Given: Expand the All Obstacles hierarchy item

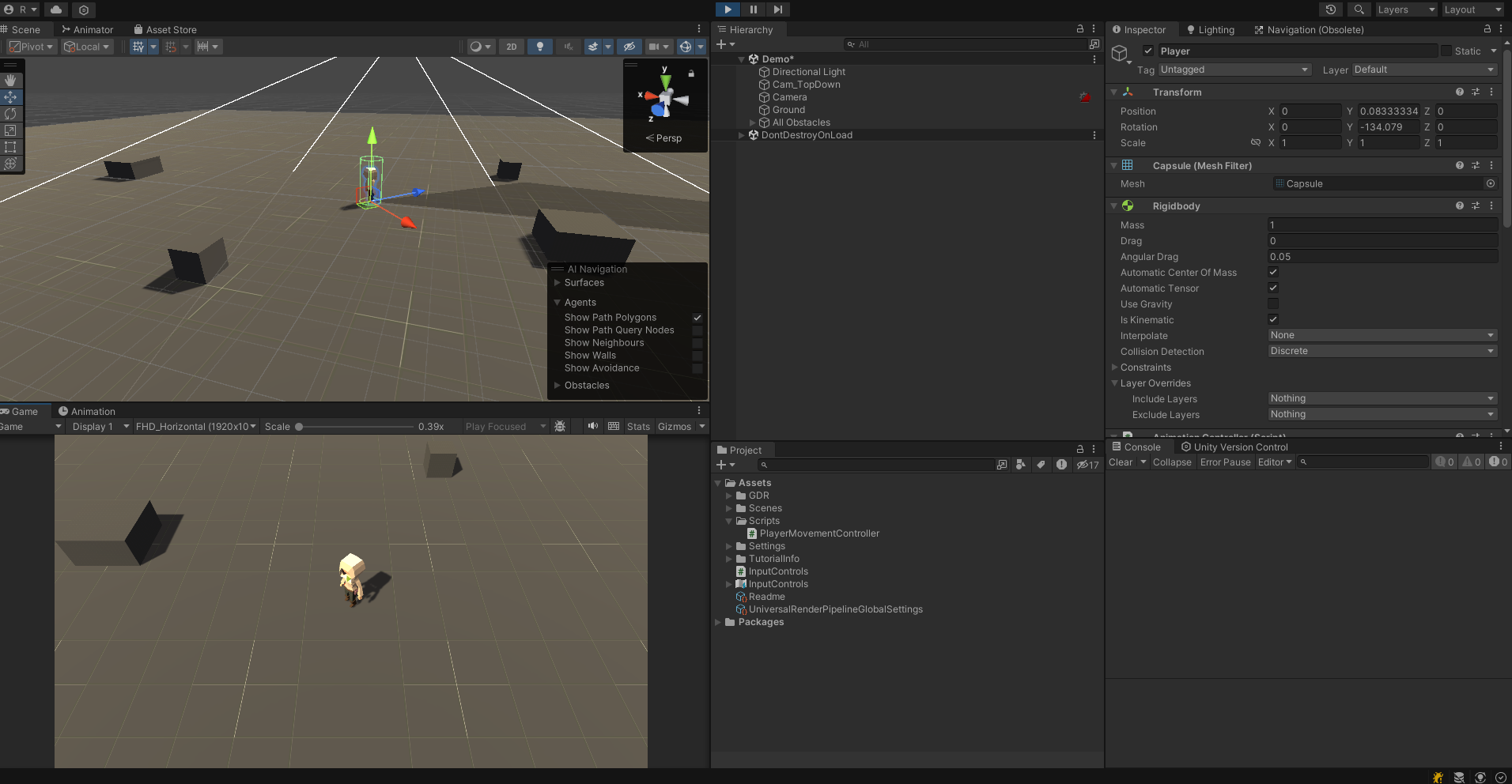Looking at the screenshot, I should pos(753,122).
